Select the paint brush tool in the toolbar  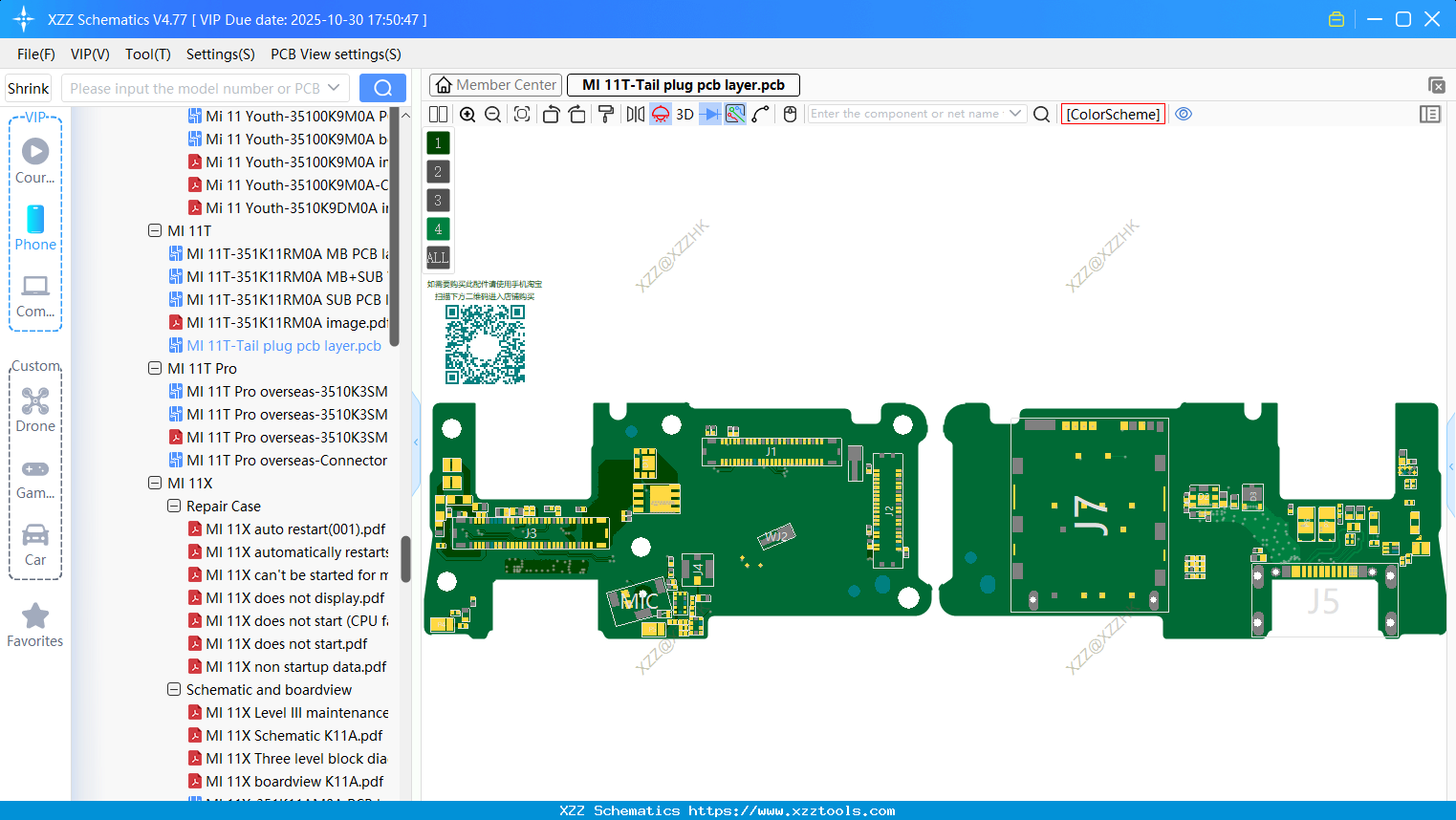[605, 114]
